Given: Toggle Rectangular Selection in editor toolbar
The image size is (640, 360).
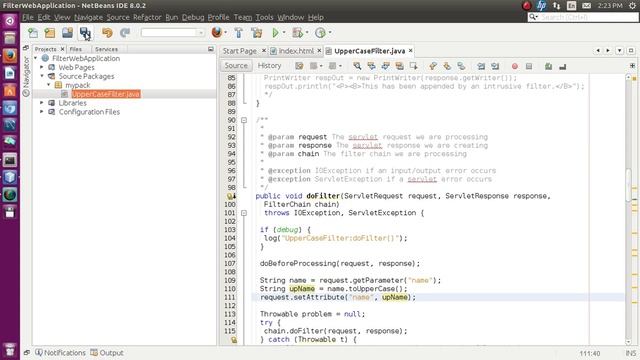Looking at the screenshot, I should point(413,66).
